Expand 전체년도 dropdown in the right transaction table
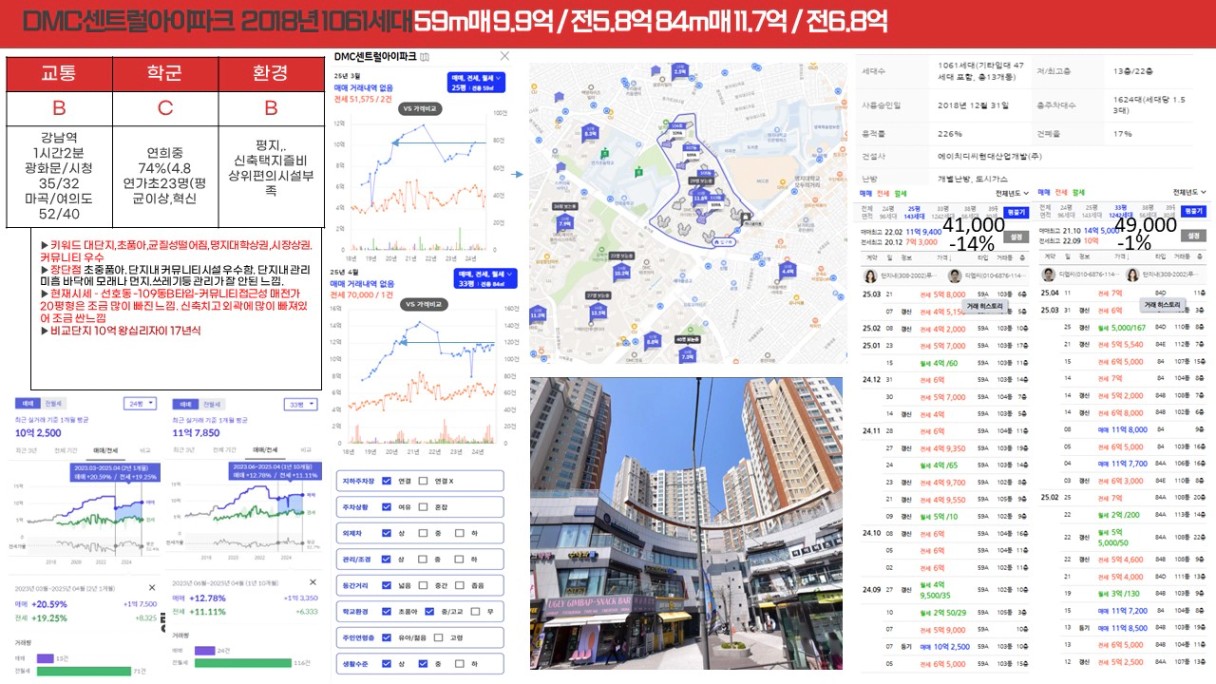Viewport: 1216px width, 684px height. point(1188,191)
